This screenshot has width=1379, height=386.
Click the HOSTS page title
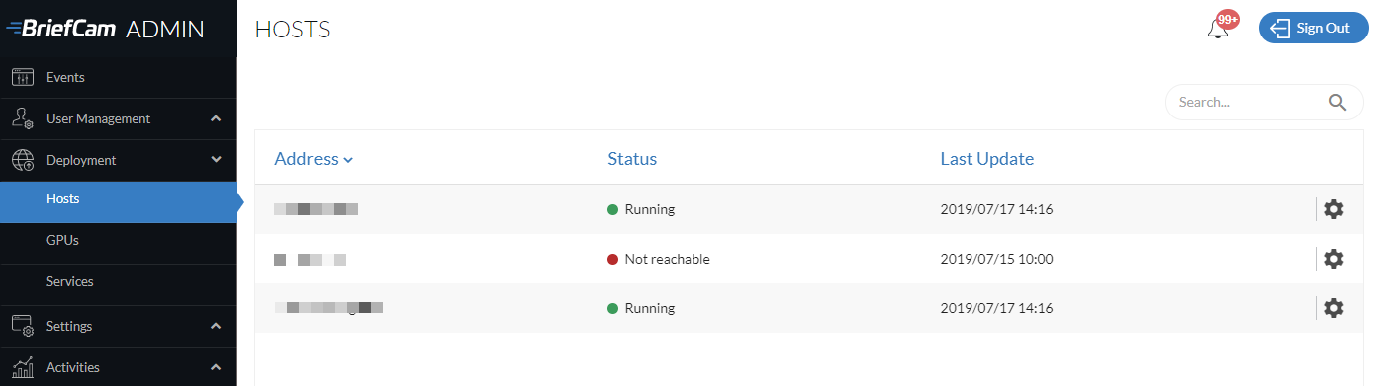(293, 30)
